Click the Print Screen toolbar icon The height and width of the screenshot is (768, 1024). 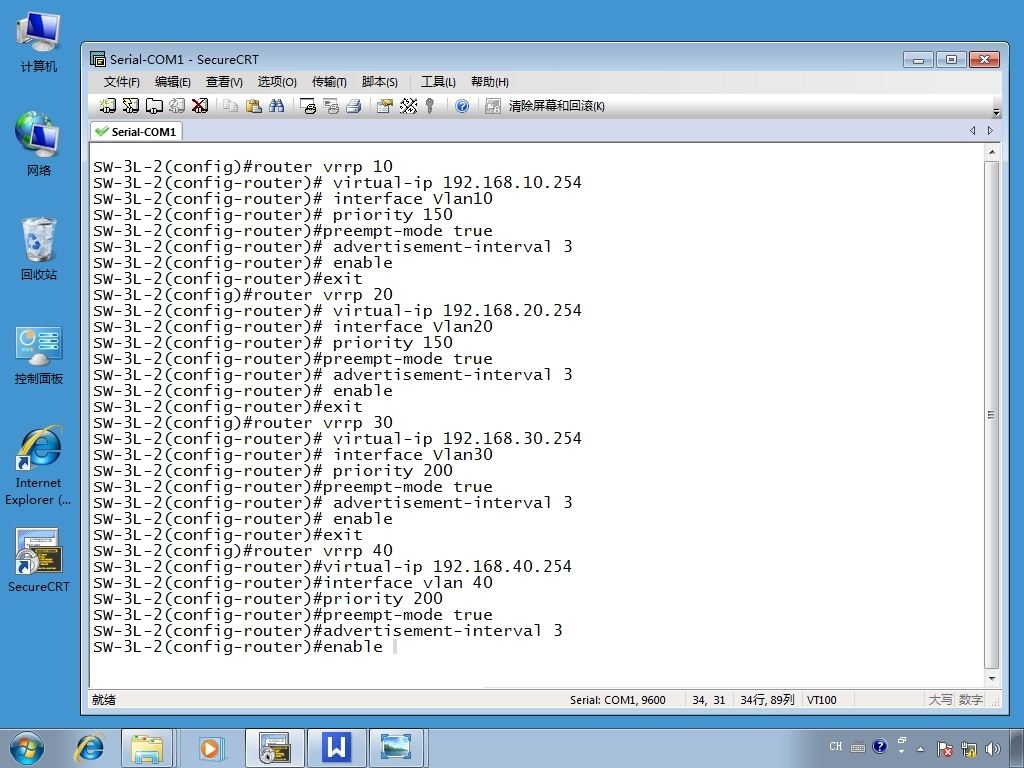(x=308, y=106)
